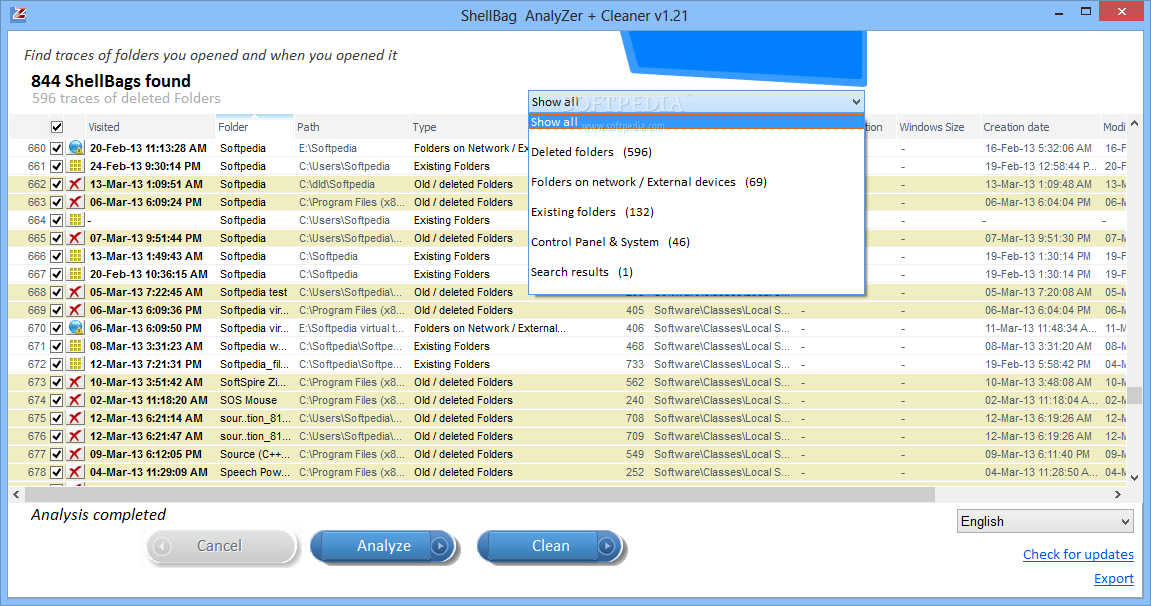Click the folder grid icon in row 672
This screenshot has width=1151, height=606.
tap(75, 364)
